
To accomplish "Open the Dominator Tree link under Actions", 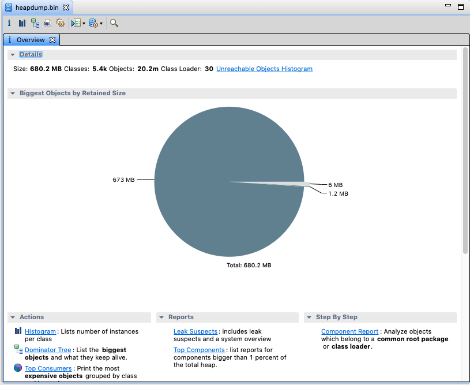I will (x=48, y=350).
